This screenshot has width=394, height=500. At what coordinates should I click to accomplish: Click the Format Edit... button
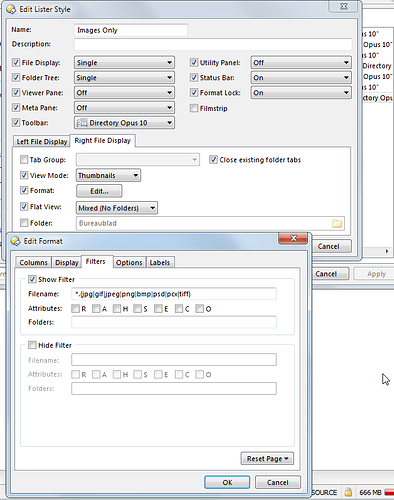pyautogui.click(x=99, y=191)
